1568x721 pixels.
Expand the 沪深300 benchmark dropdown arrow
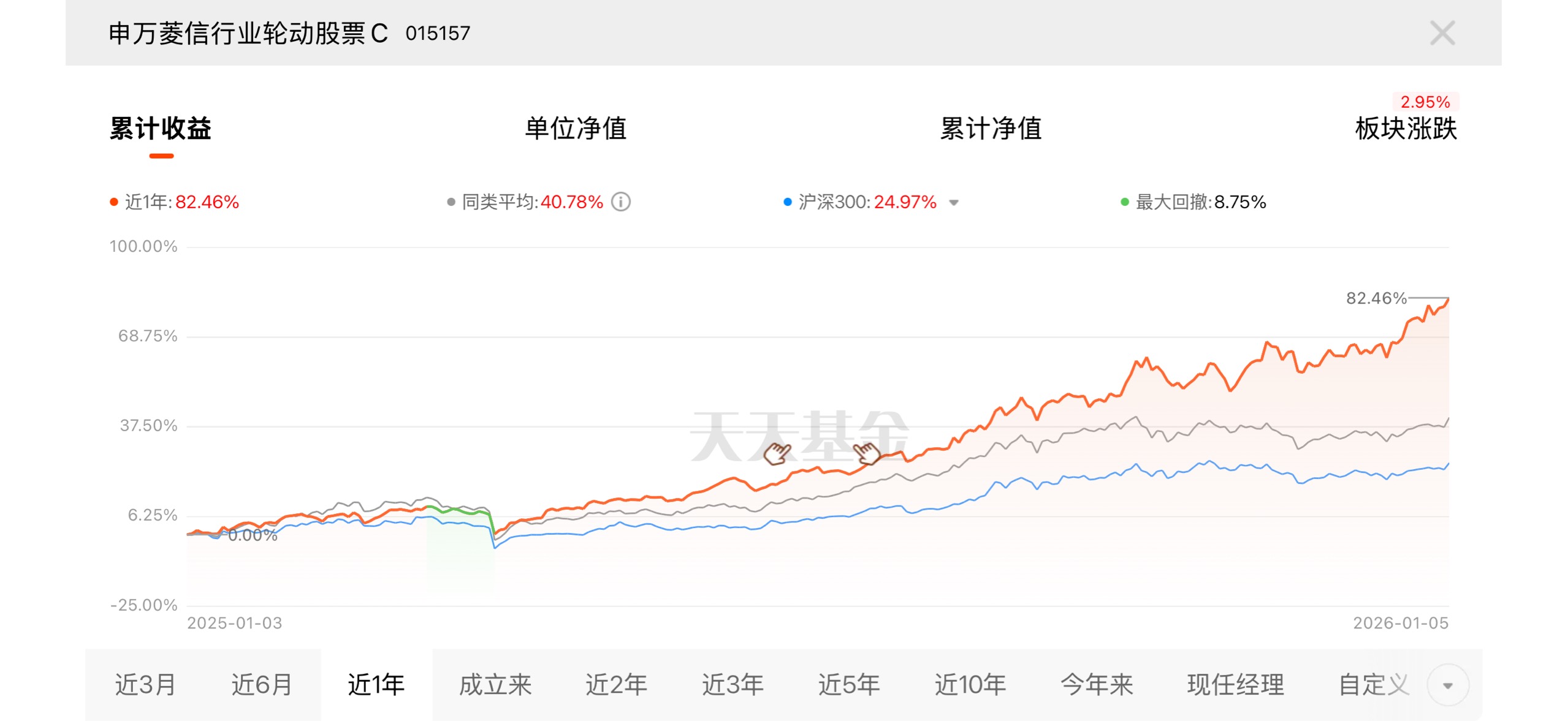[954, 203]
